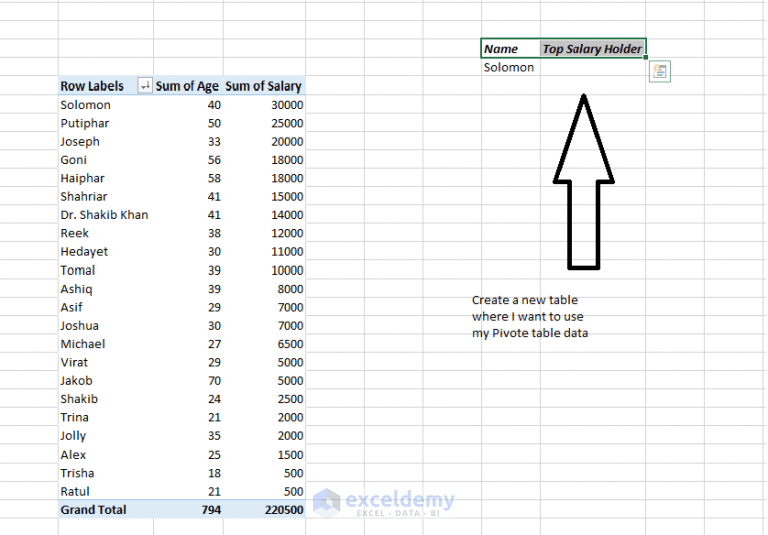This screenshot has width=768, height=535.
Task: Click the grand total salary 220500
Action: [284, 510]
